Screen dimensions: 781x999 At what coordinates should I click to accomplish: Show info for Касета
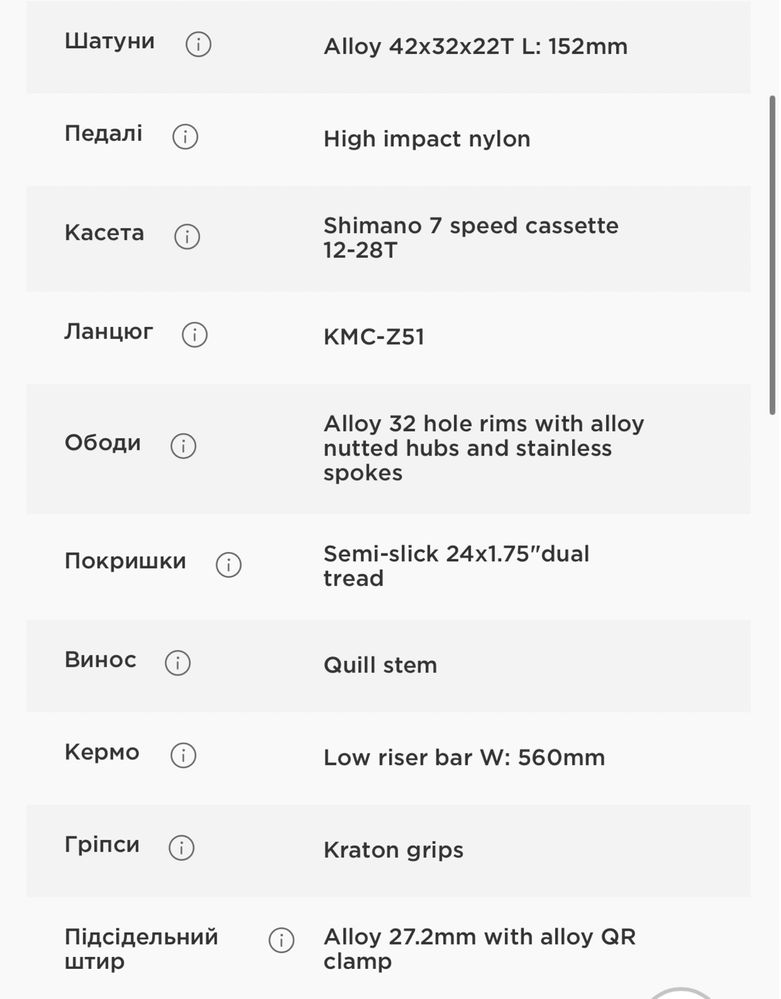(187, 236)
